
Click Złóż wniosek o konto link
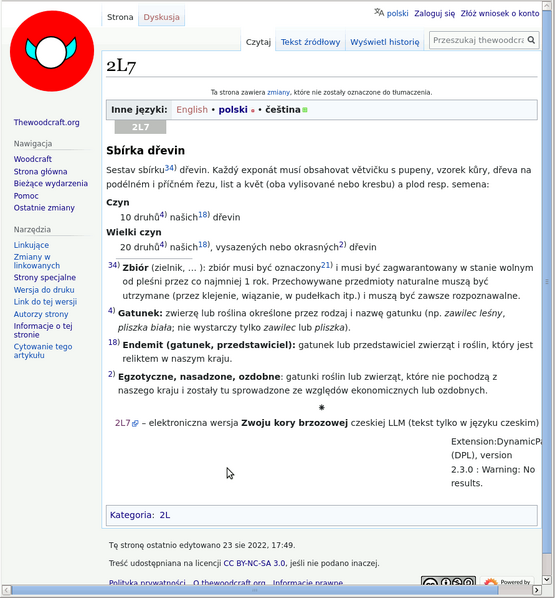click(500, 13)
